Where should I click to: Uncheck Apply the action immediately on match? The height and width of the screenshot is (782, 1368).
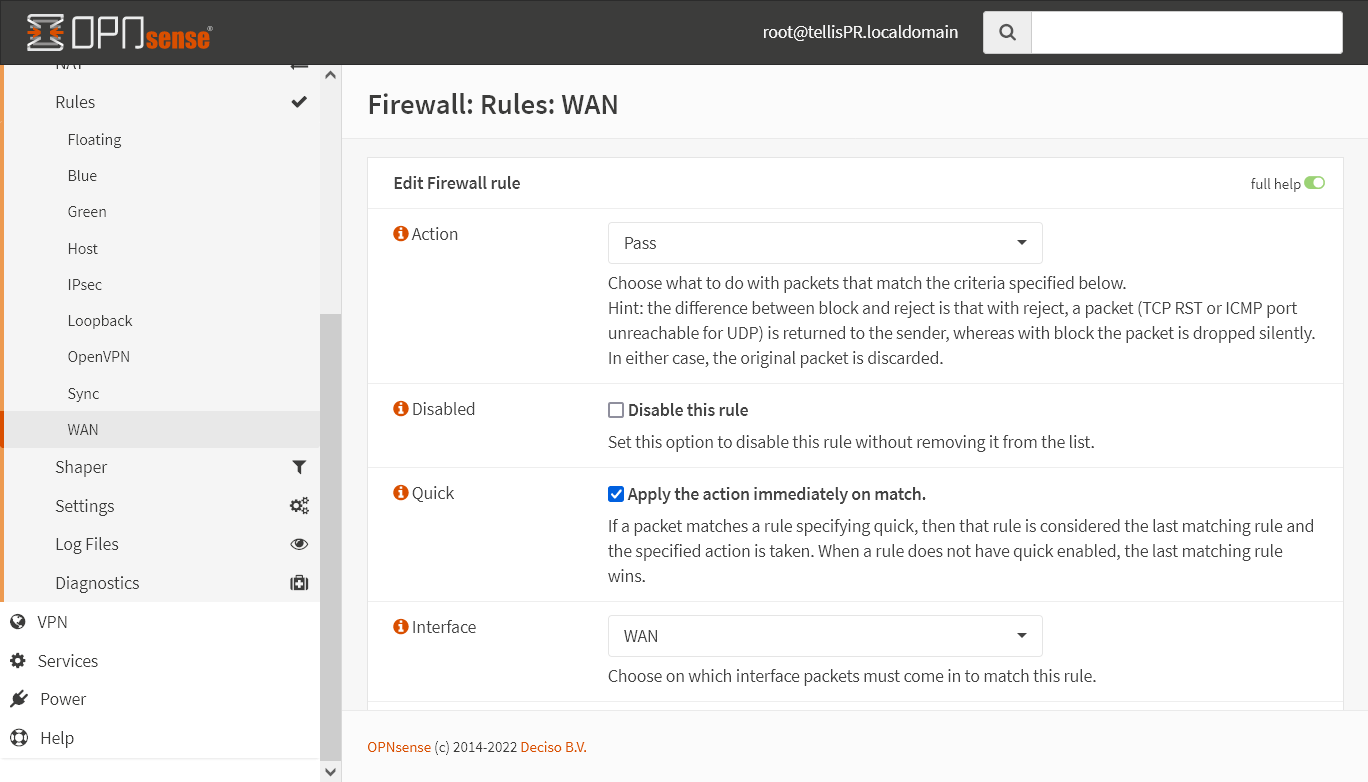click(616, 494)
